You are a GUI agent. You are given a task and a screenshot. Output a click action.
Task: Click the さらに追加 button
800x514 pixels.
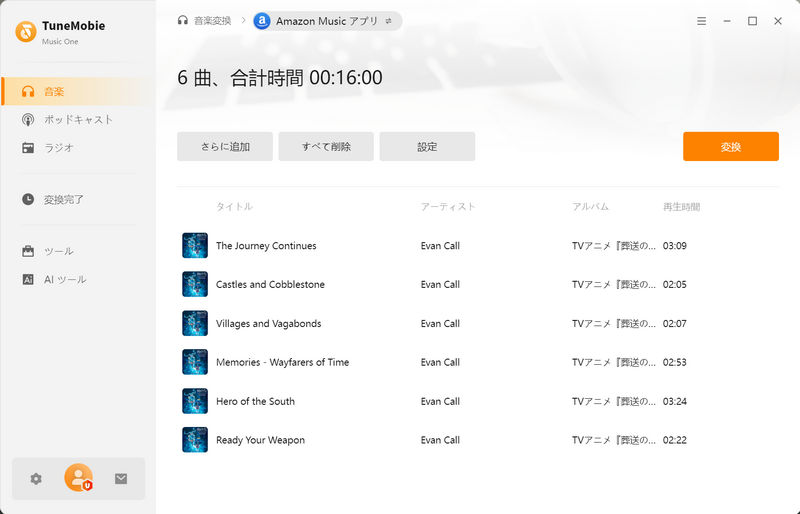click(x=225, y=146)
